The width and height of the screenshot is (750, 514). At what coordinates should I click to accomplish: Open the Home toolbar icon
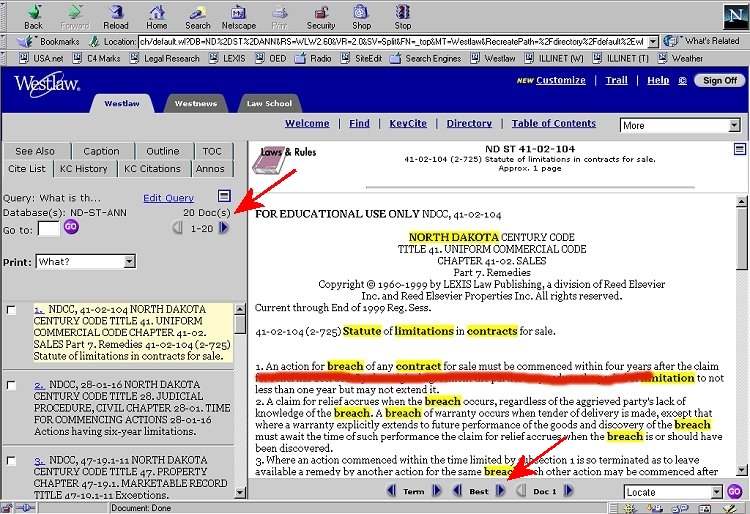(157, 17)
